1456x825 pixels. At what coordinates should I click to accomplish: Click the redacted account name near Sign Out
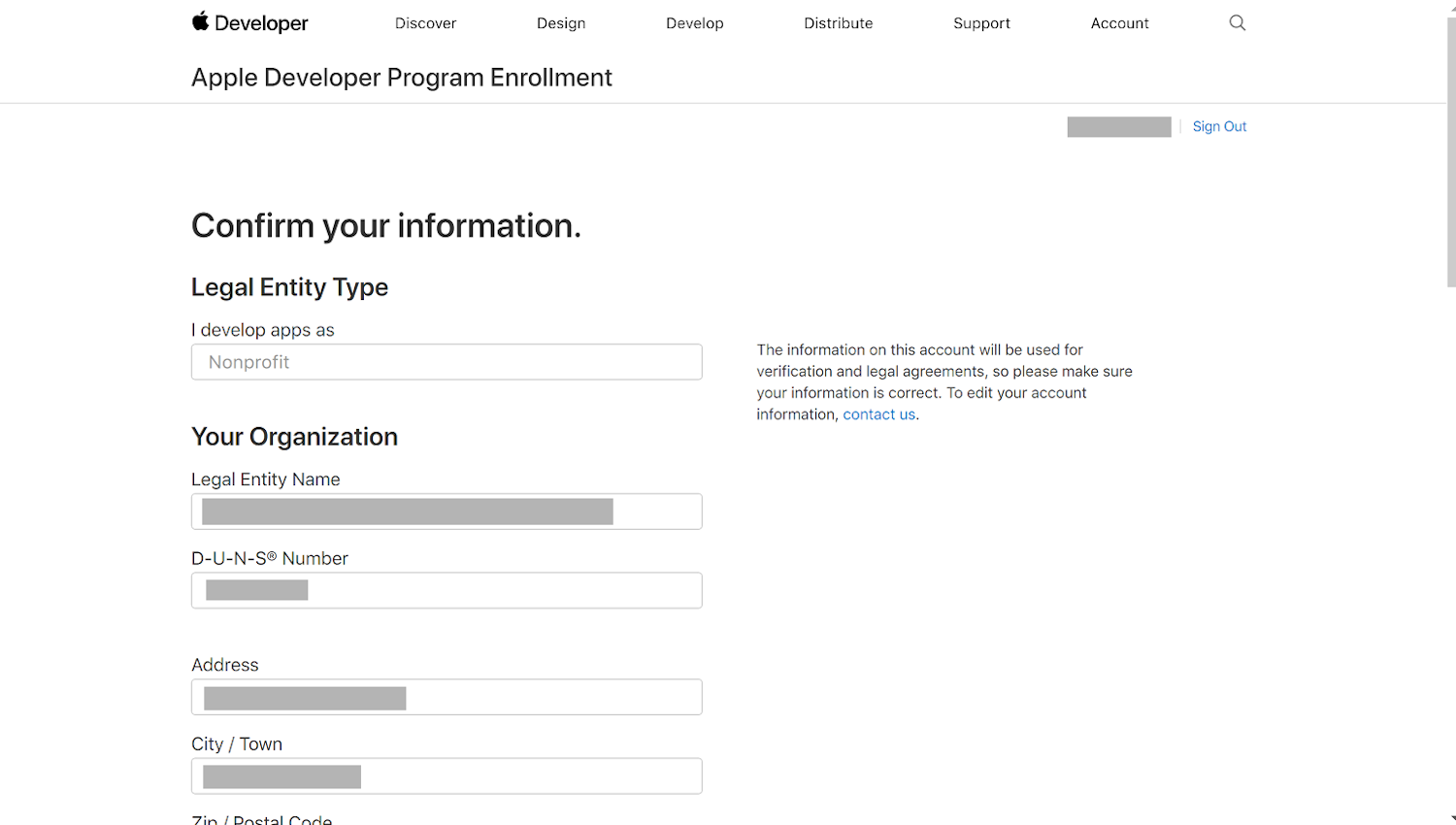coord(1119,127)
